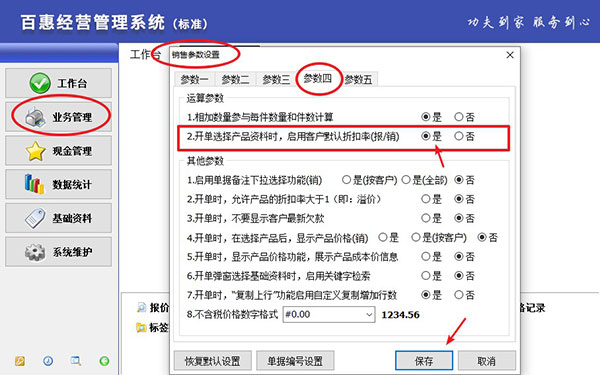Screen dimensions: 600x375
Task: Open the 工作台 sidebar button
Action: [59, 83]
